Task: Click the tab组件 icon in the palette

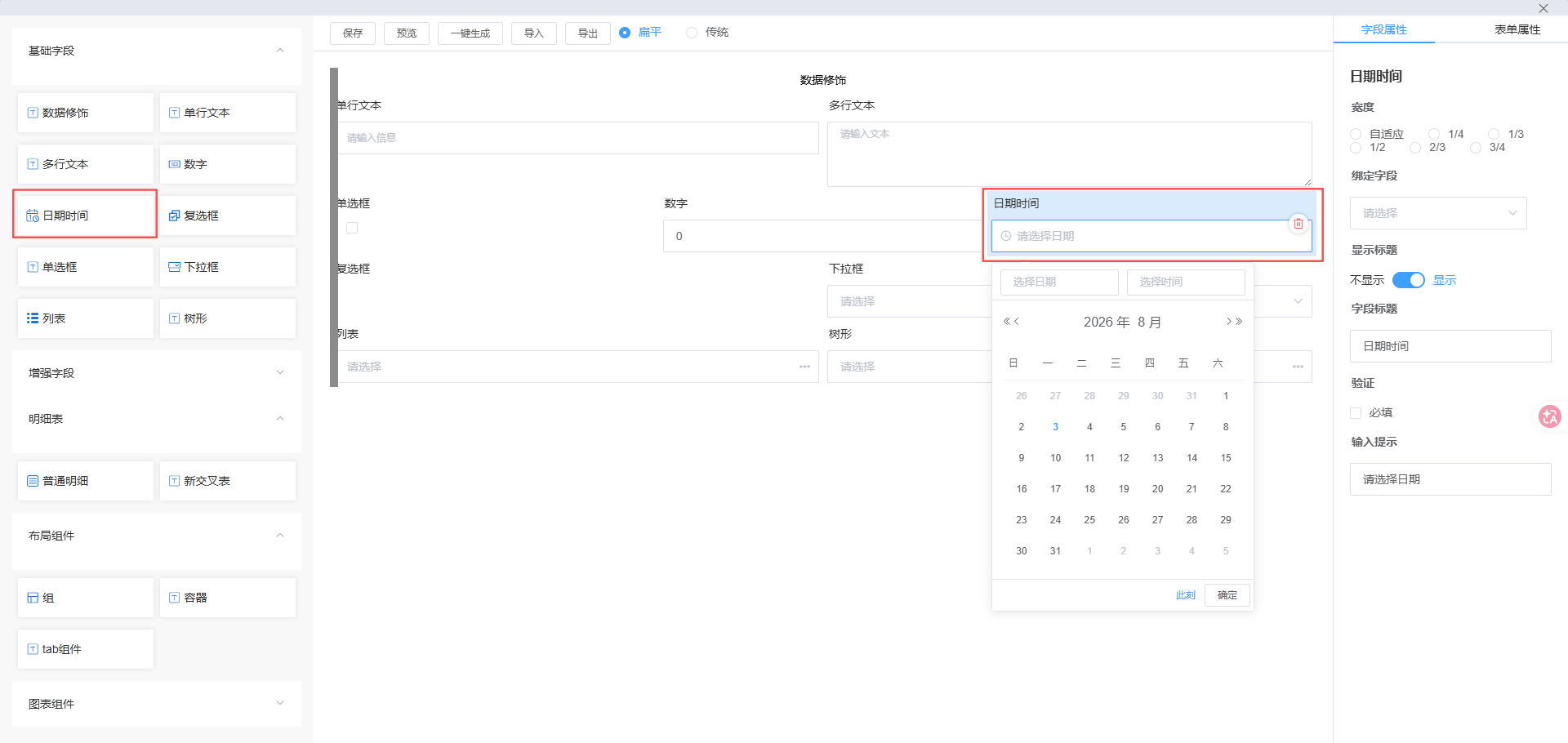Action: coord(33,649)
